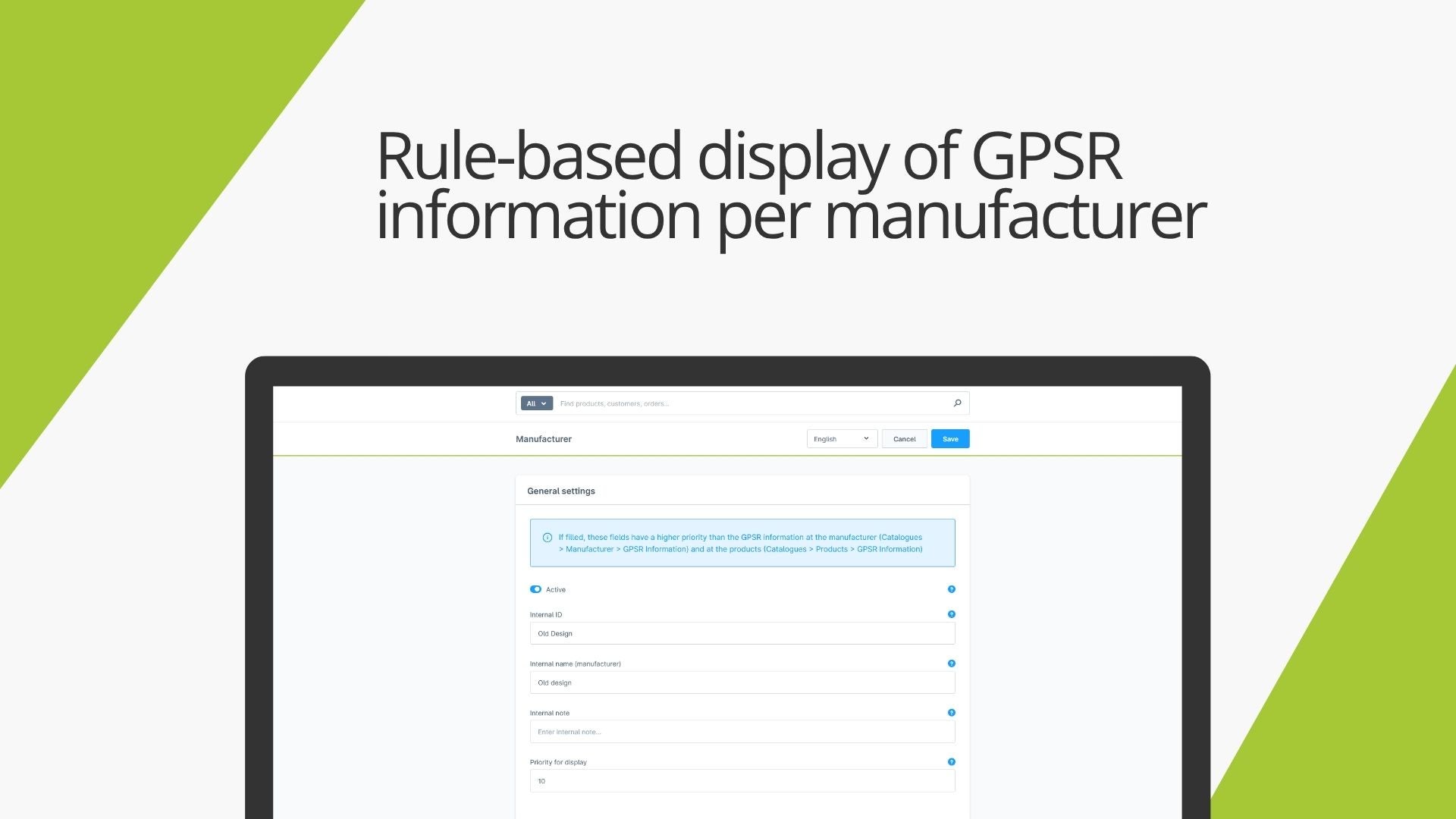Viewport: 1456px width, 819px height.
Task: Click help icon for Internal name (manufacturer)
Action: click(951, 664)
